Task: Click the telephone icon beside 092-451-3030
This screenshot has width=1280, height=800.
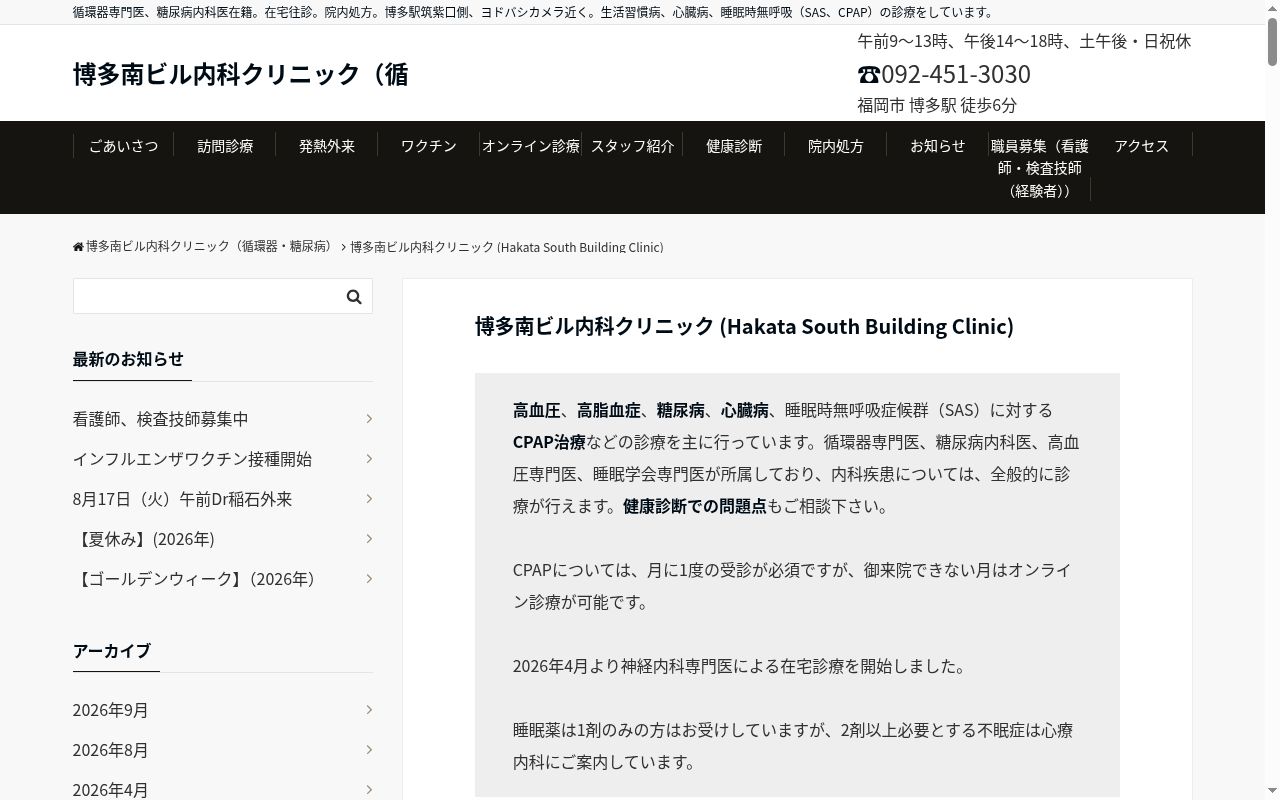Action: coord(868,74)
